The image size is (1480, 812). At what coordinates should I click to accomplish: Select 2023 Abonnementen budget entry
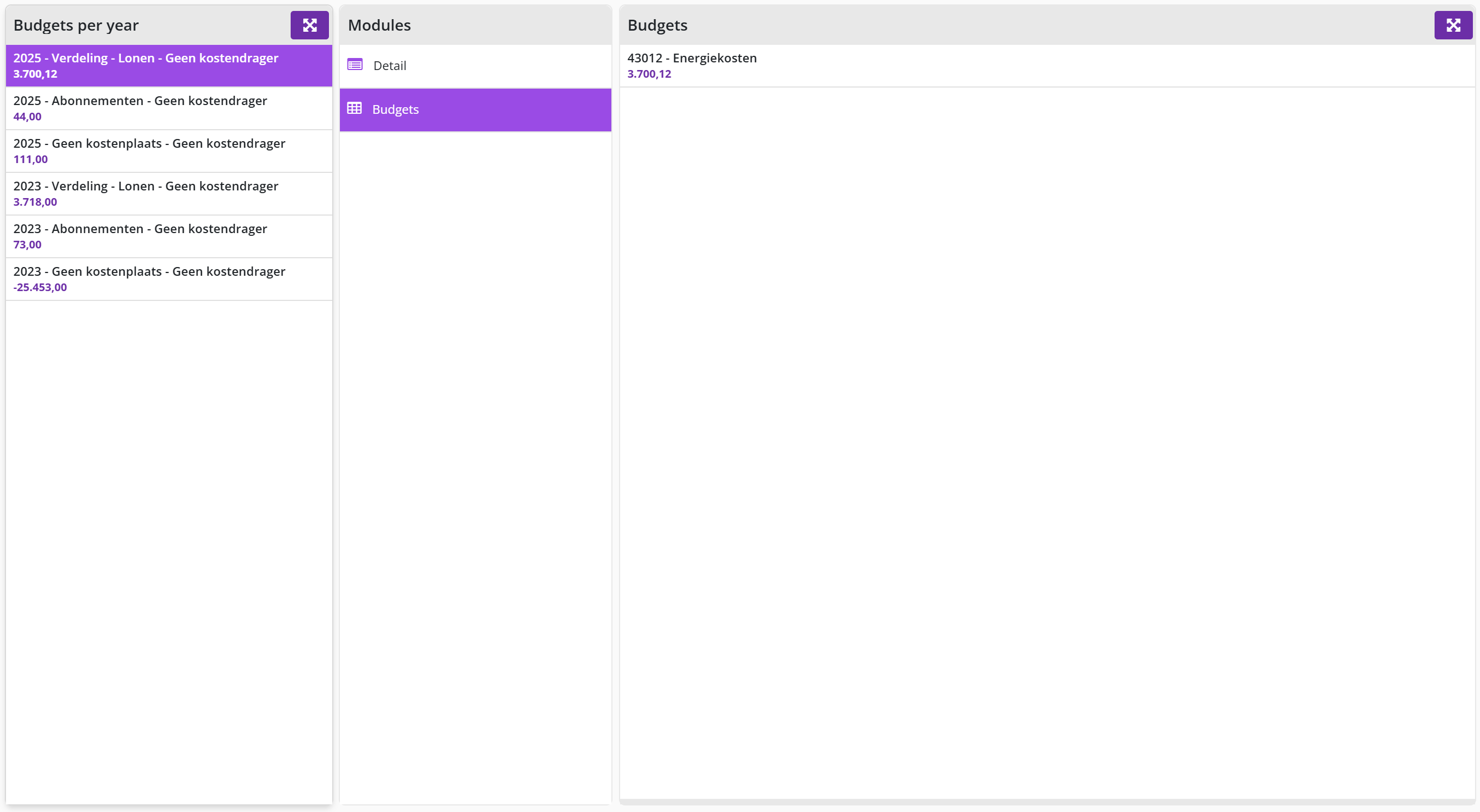click(x=169, y=236)
